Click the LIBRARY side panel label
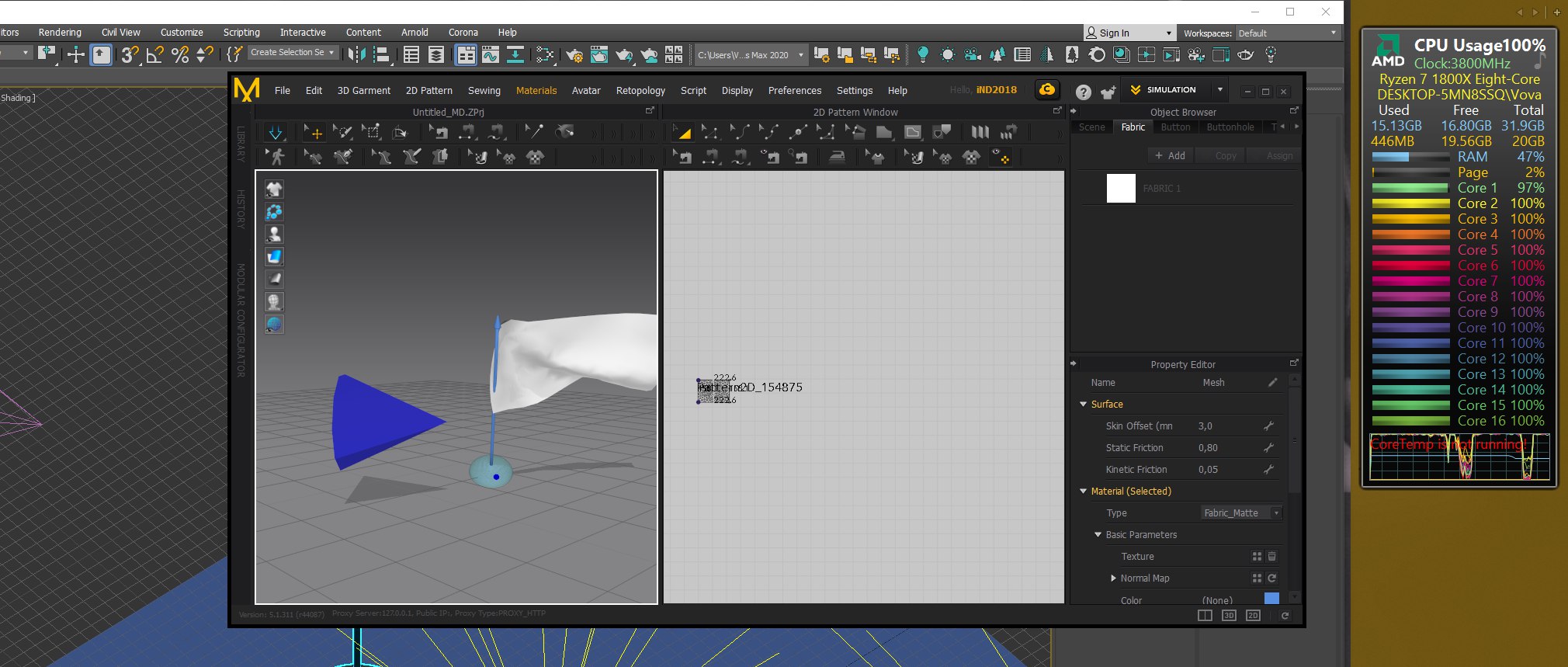 tap(241, 144)
